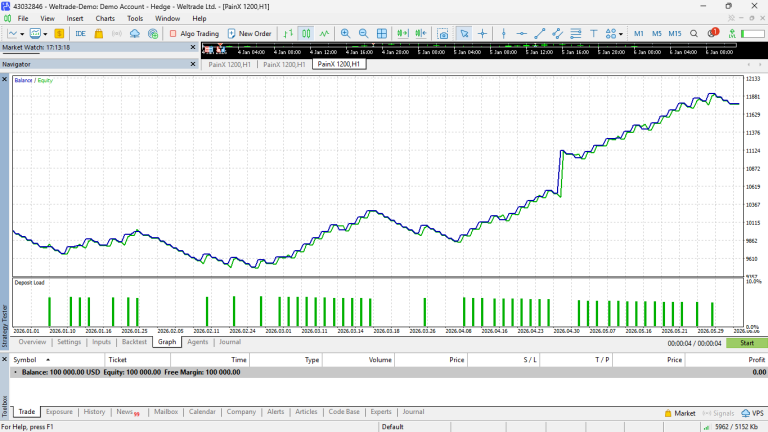Set timeframe to M1

(639, 34)
